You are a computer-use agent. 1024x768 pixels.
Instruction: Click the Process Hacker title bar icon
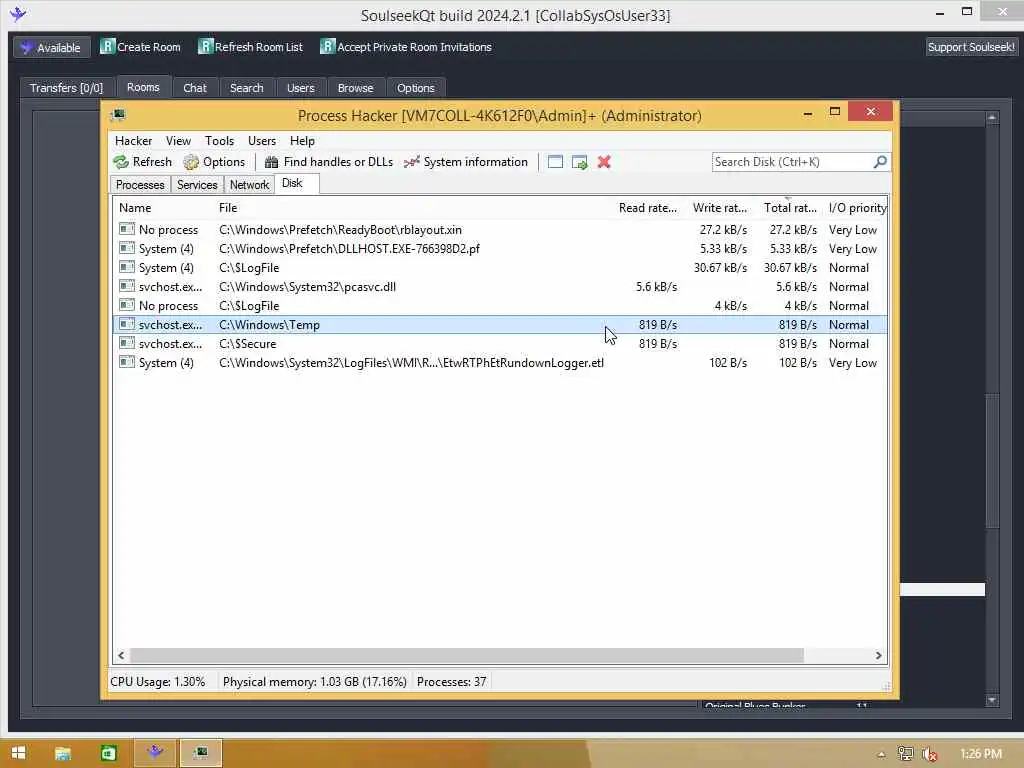[118, 116]
